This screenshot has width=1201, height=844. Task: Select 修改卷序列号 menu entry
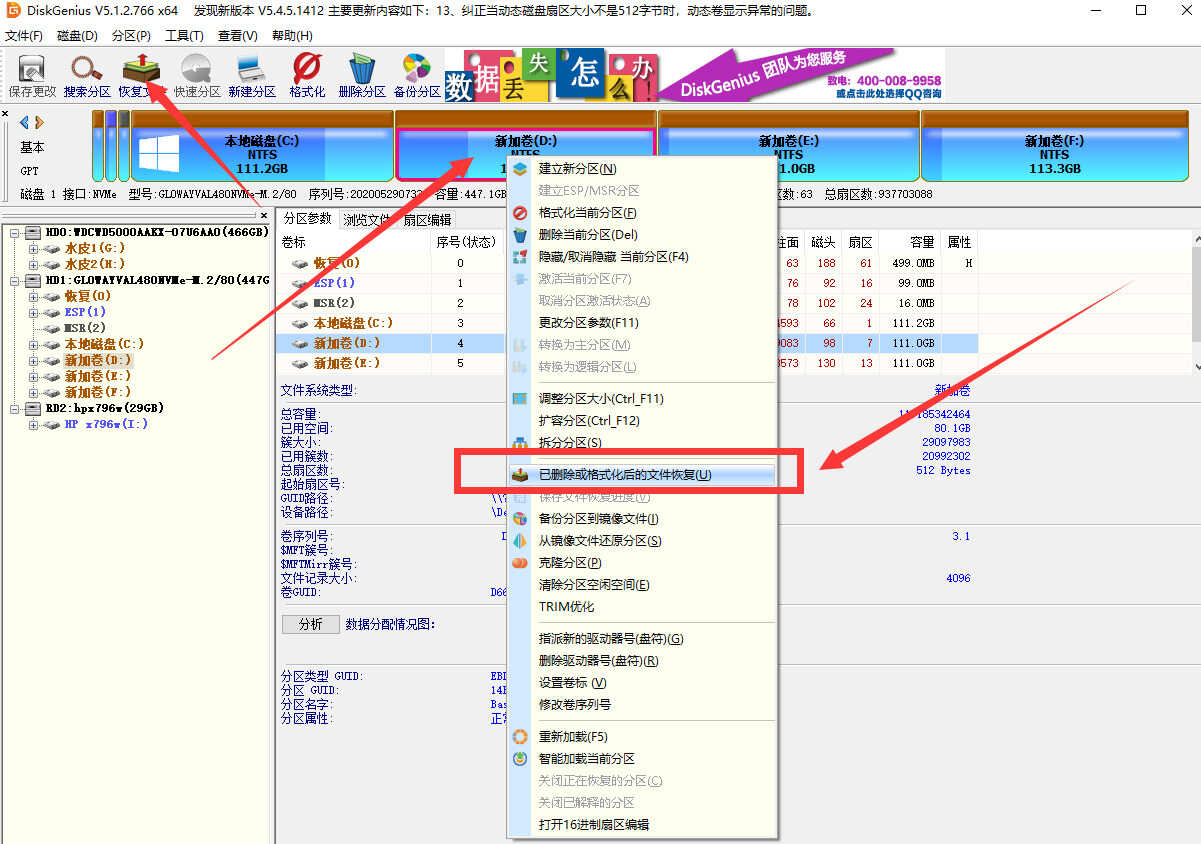click(642, 705)
